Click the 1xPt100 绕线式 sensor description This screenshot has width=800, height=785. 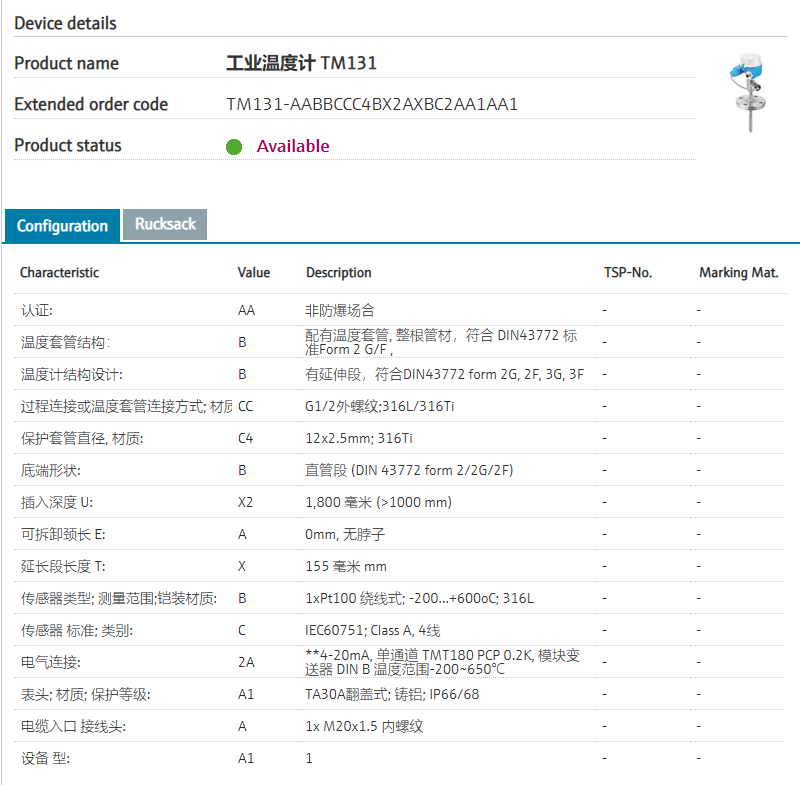click(419, 598)
